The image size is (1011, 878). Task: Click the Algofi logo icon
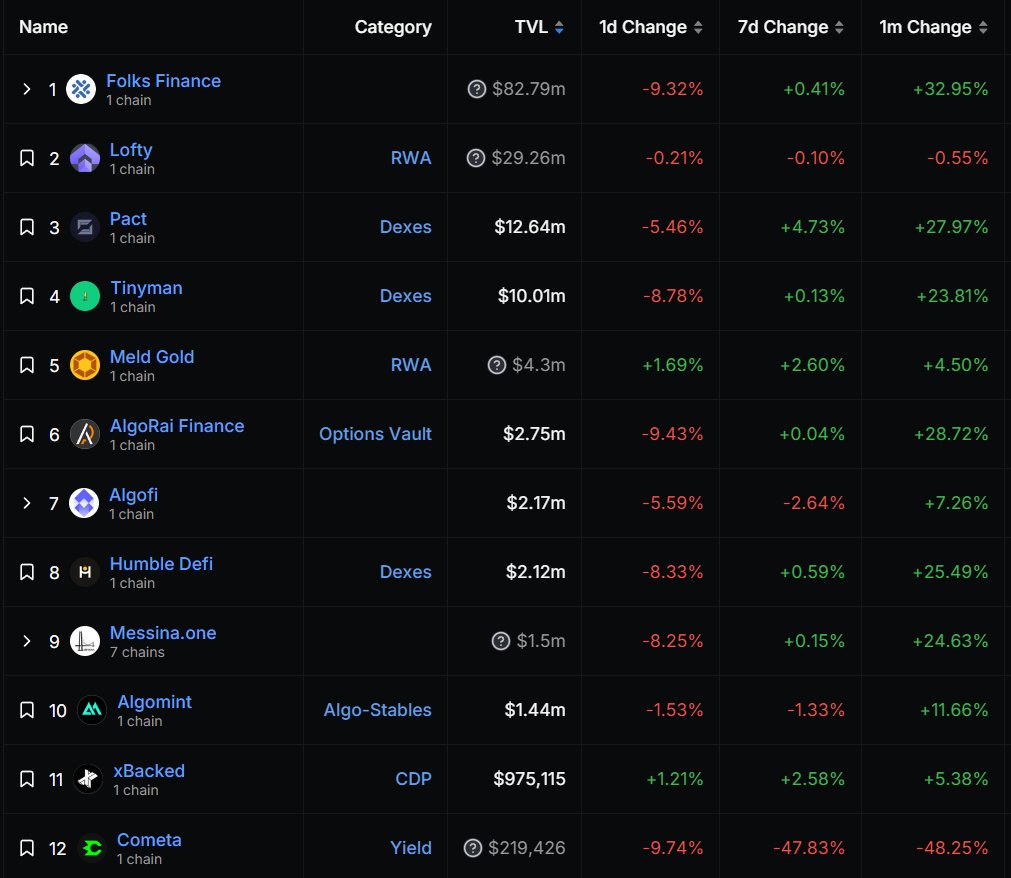click(84, 503)
